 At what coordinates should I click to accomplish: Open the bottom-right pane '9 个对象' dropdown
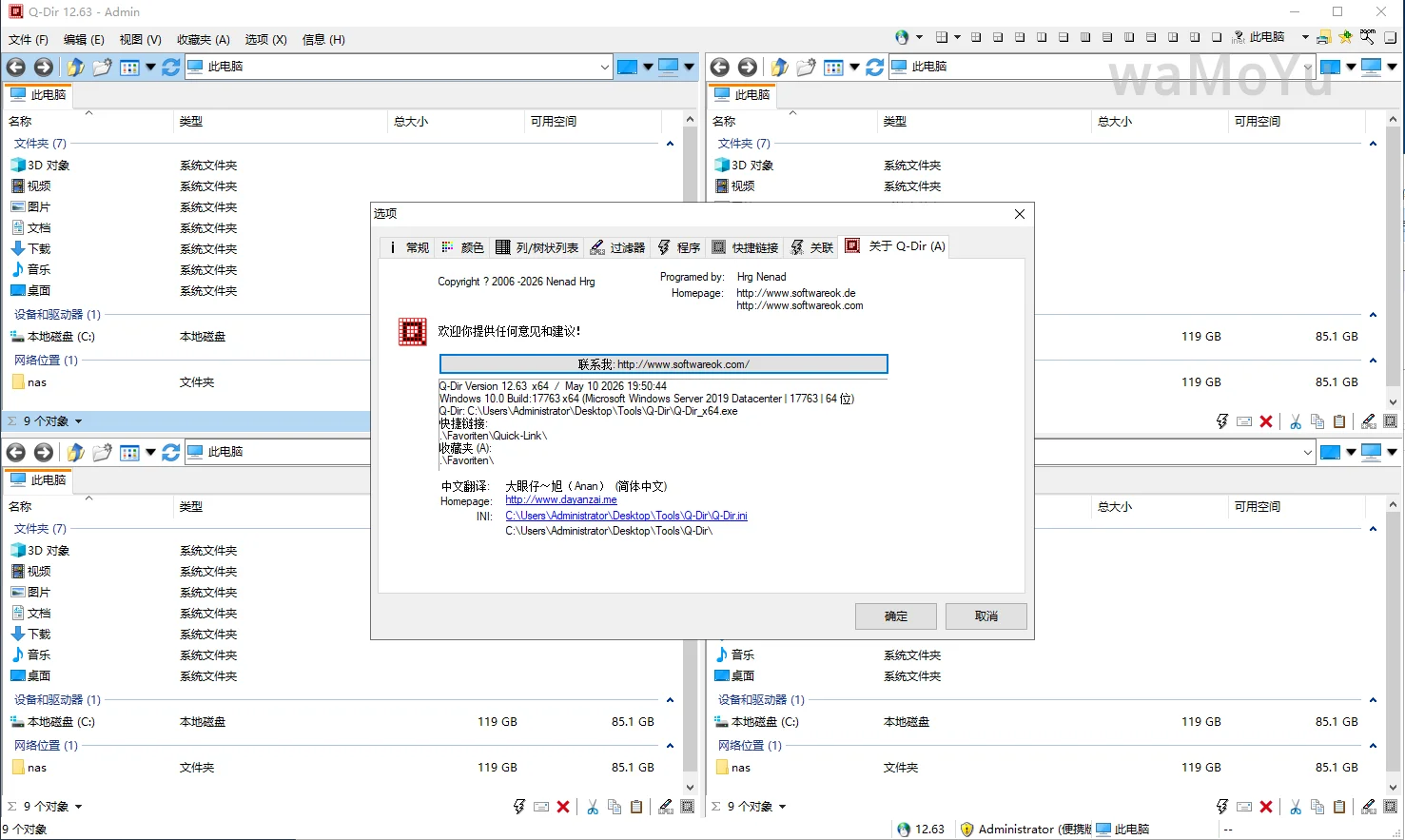[782, 807]
